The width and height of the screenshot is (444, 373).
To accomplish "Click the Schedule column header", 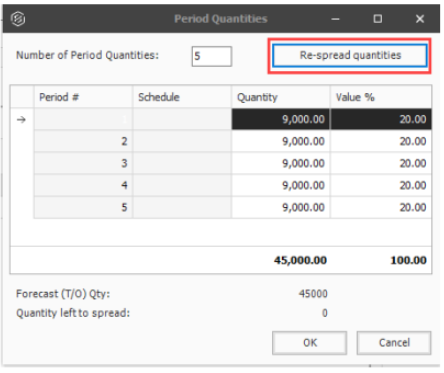I will pos(182,97).
